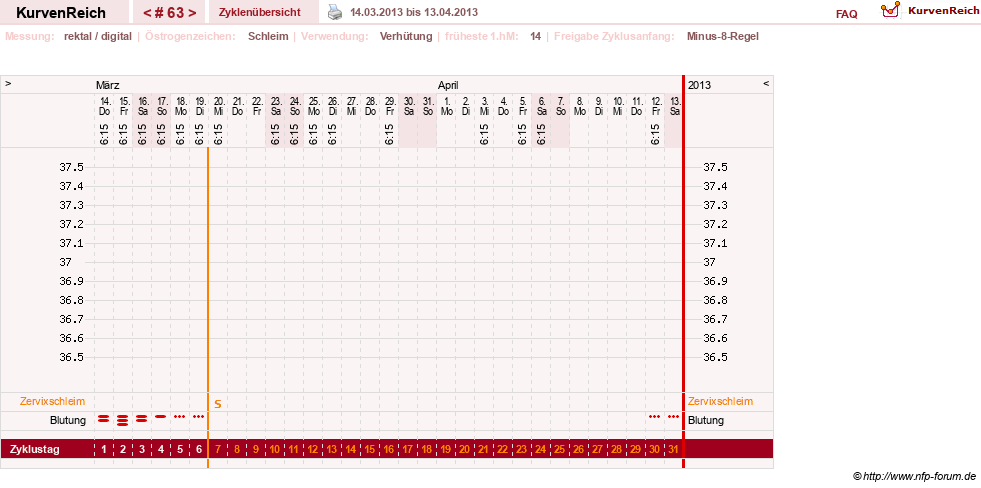The image size is (981, 488).
Task: Click the right Zervixschleim row label
Action: click(721, 401)
